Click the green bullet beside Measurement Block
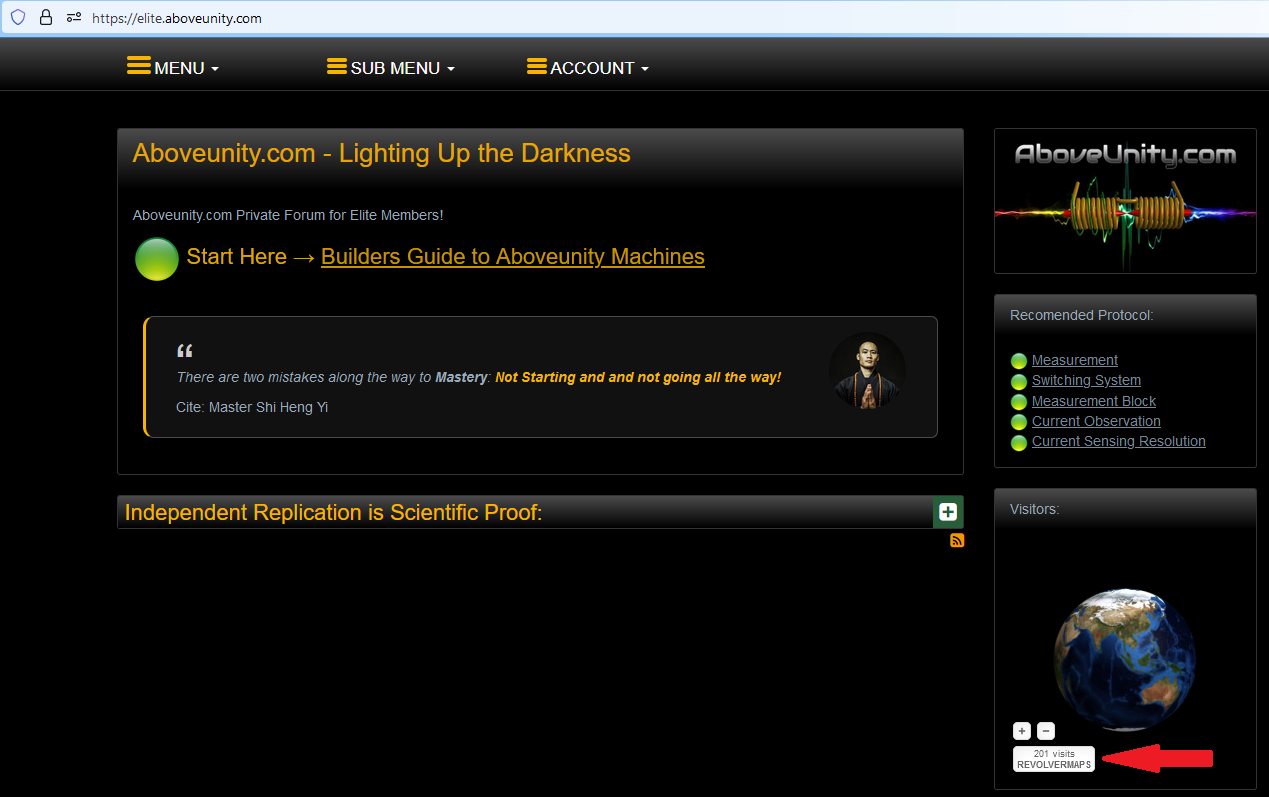The height and width of the screenshot is (797, 1269). [1019, 402]
